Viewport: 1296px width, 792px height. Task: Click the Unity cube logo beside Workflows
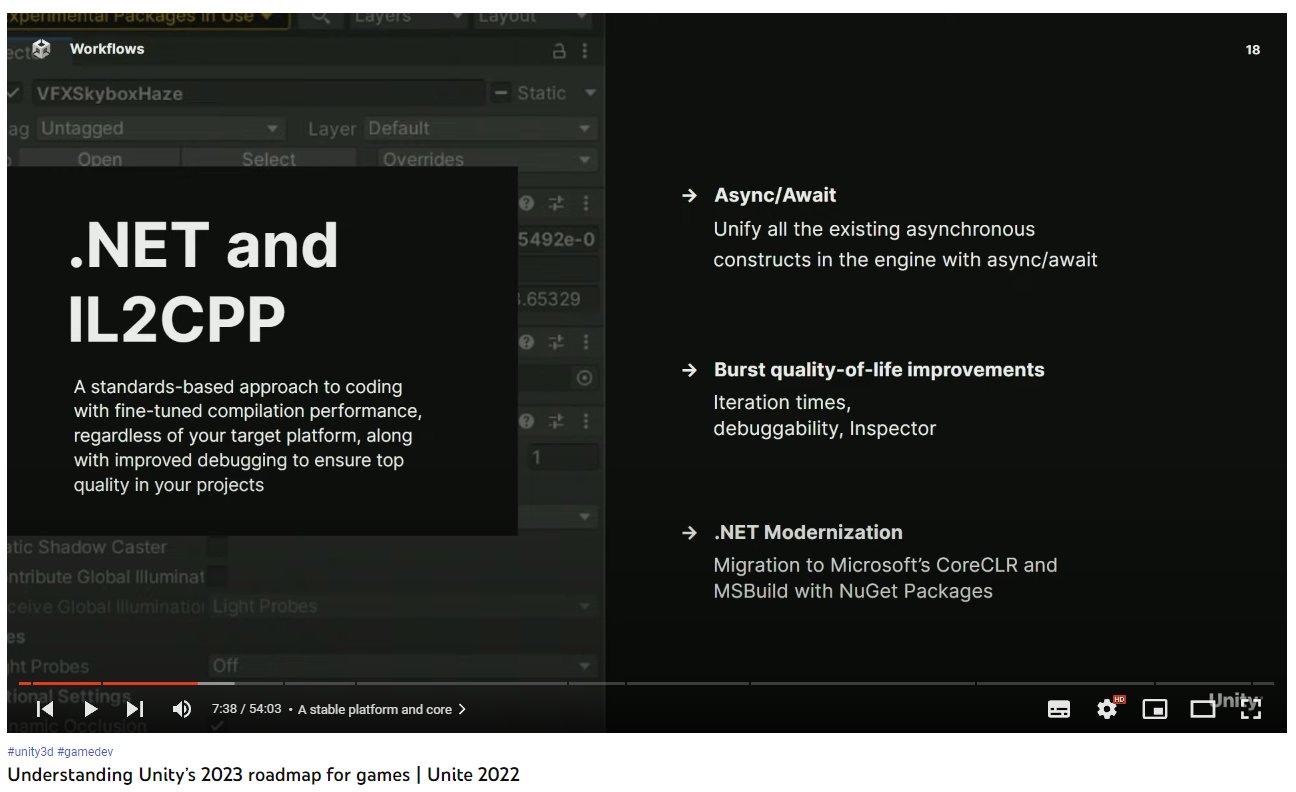40,48
